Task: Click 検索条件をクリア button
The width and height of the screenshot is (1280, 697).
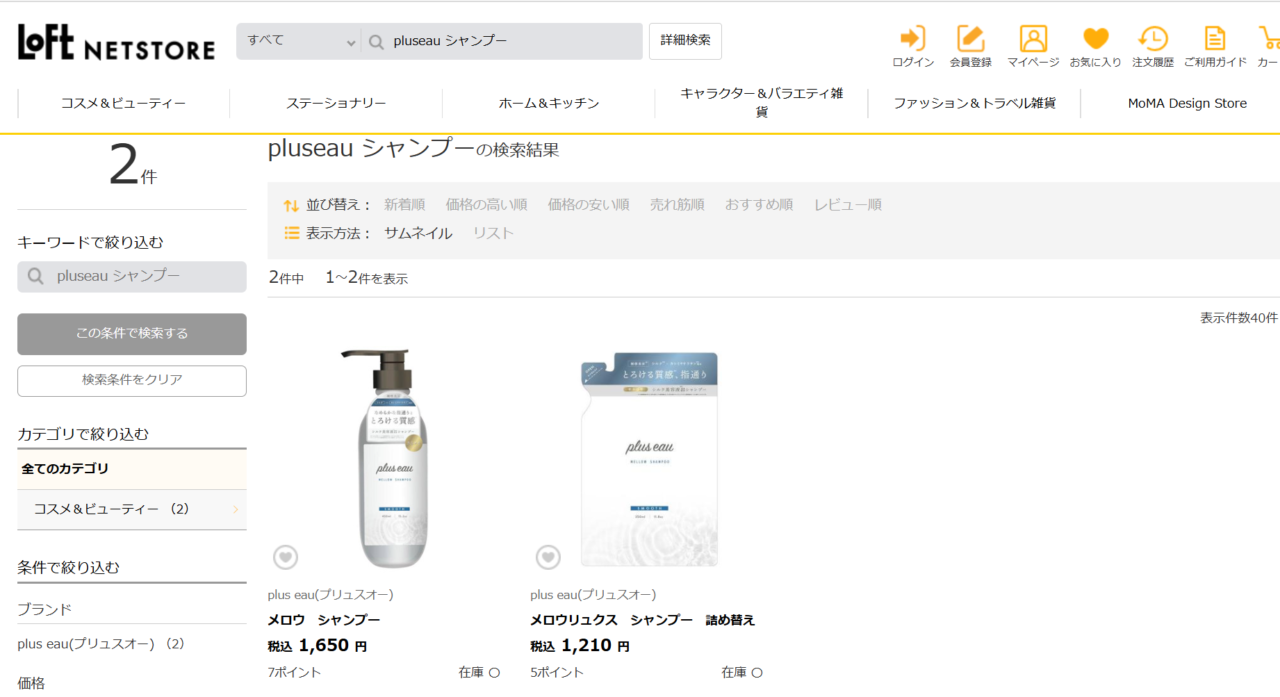Action: coord(132,380)
